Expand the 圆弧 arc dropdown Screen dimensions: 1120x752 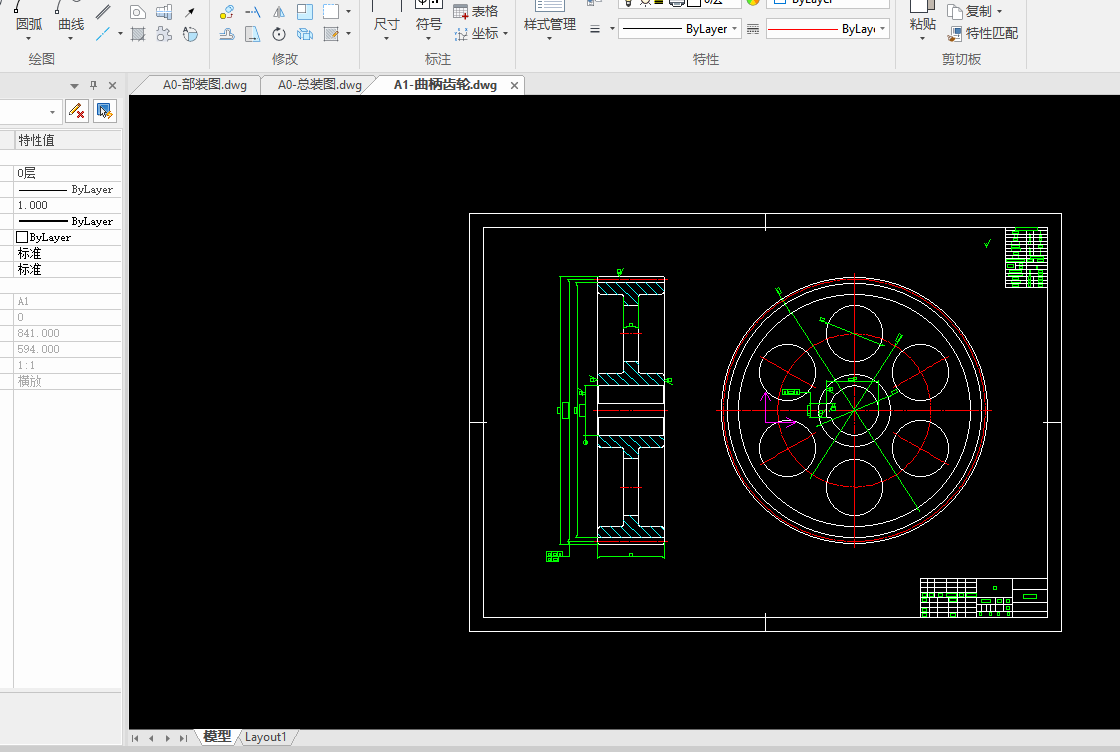pos(29,39)
